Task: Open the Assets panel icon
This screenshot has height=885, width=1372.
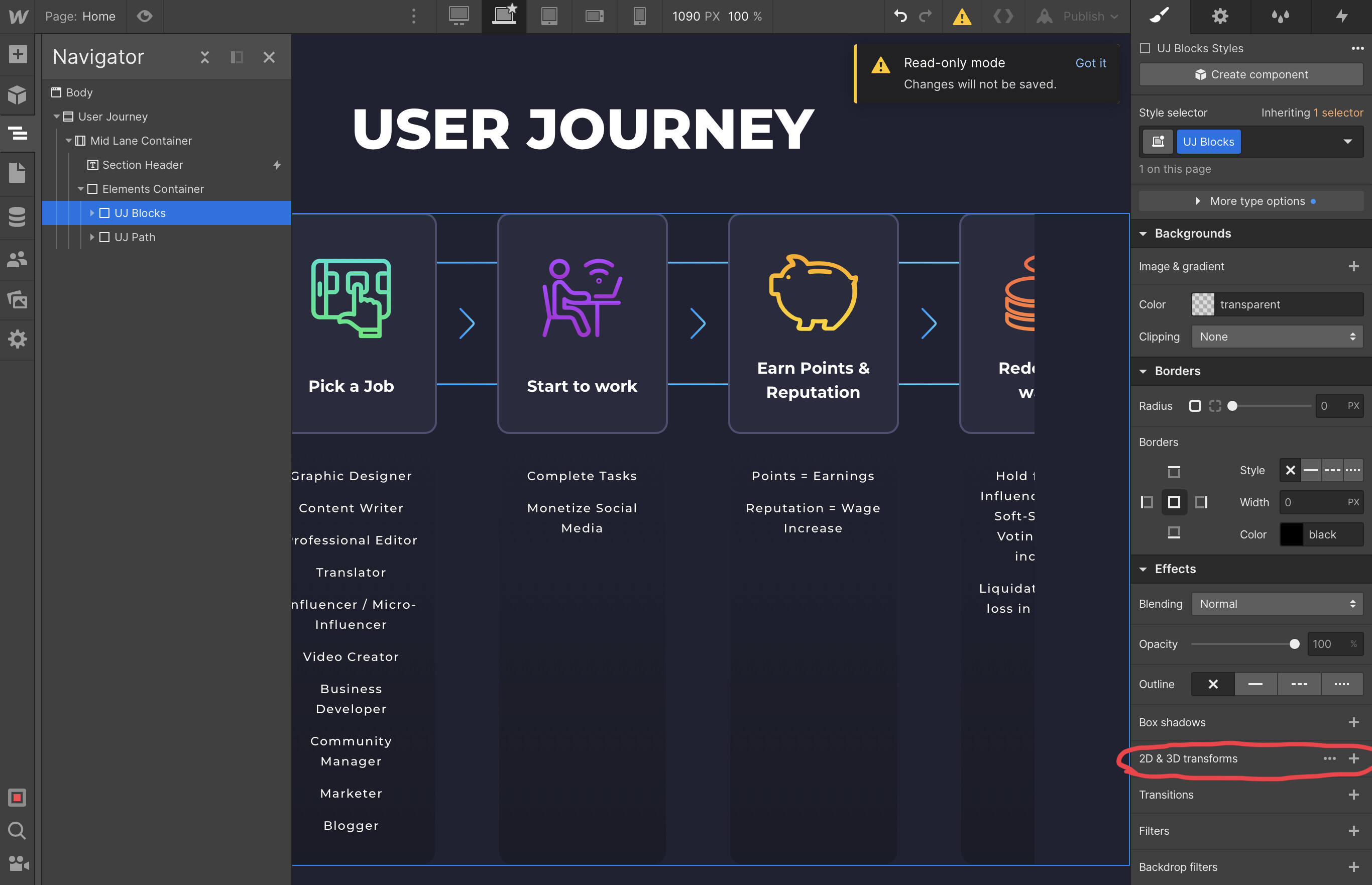Action: (17, 299)
